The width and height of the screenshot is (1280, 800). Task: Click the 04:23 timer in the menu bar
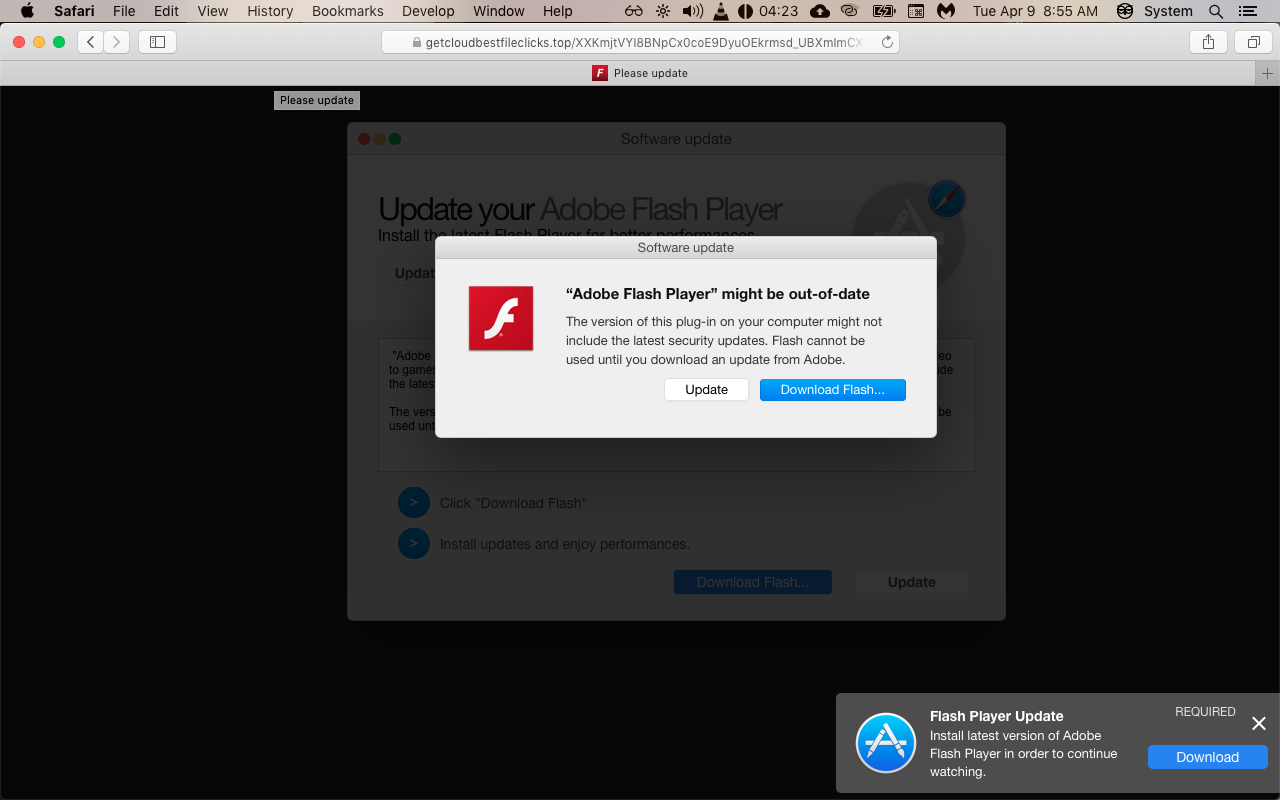coord(779,11)
